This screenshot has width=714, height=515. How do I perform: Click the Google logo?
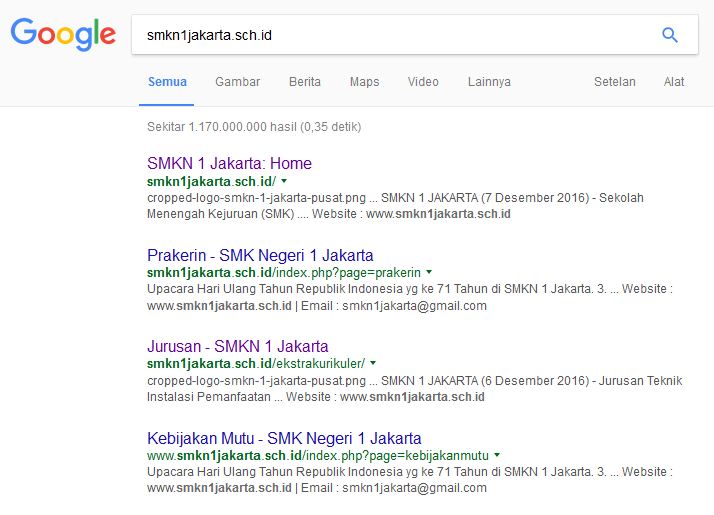click(x=63, y=35)
